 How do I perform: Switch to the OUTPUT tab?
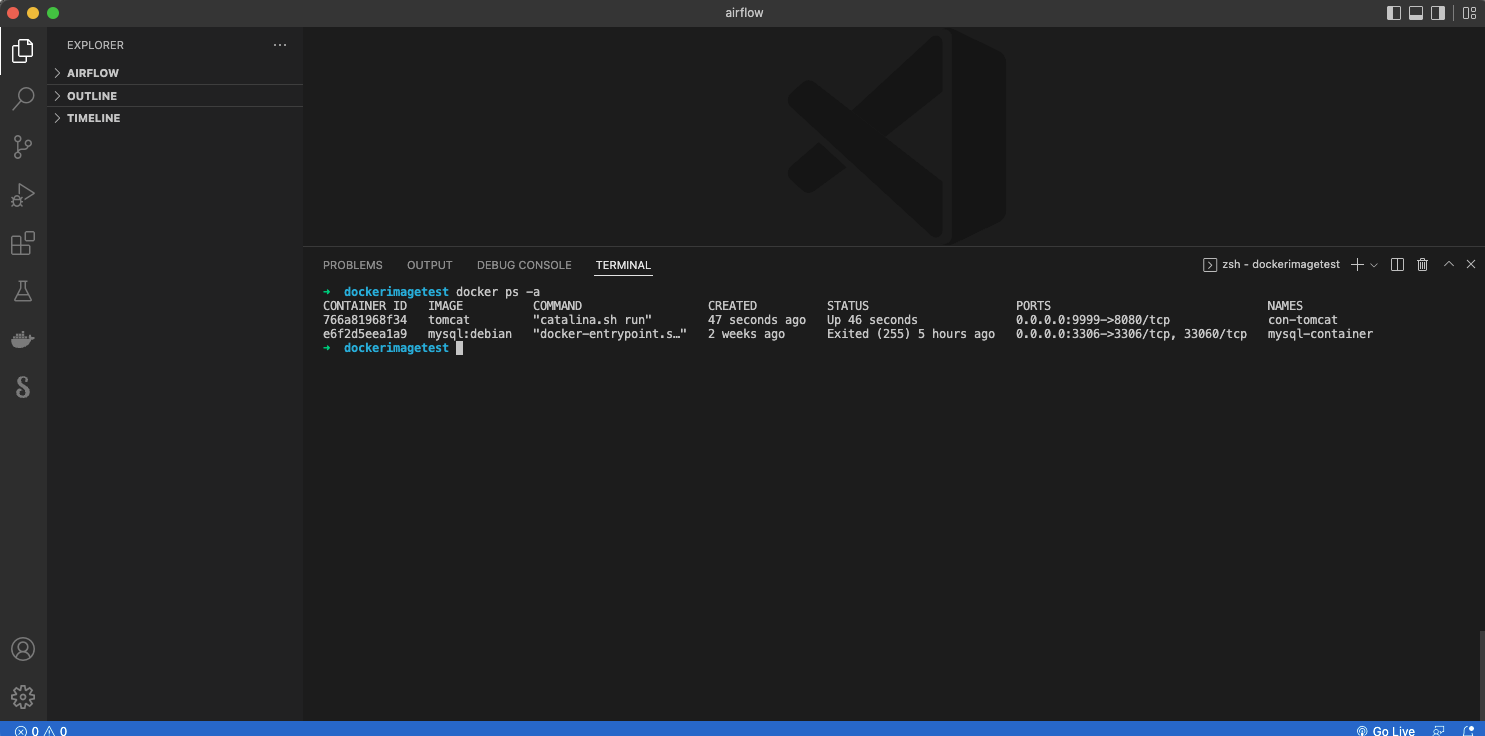430,265
